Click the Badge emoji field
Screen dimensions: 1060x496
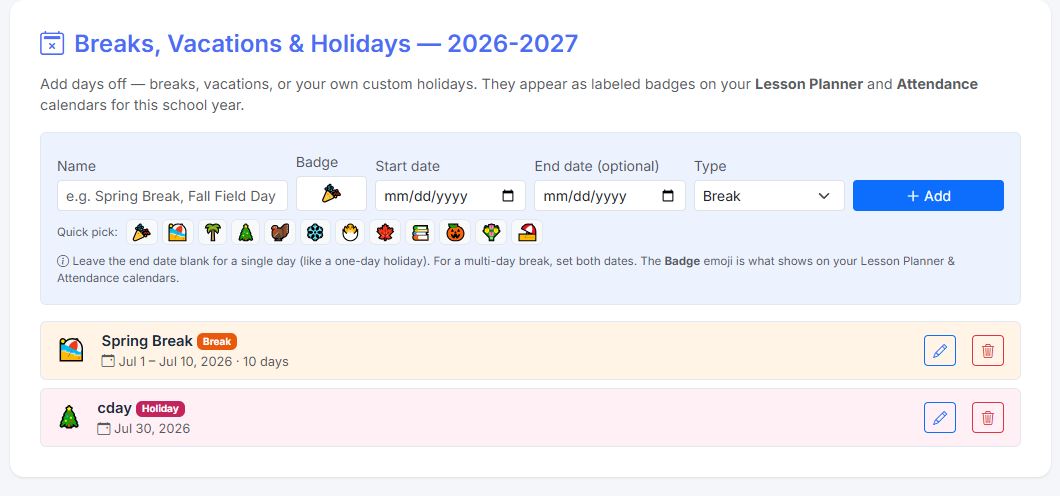[x=331, y=194]
